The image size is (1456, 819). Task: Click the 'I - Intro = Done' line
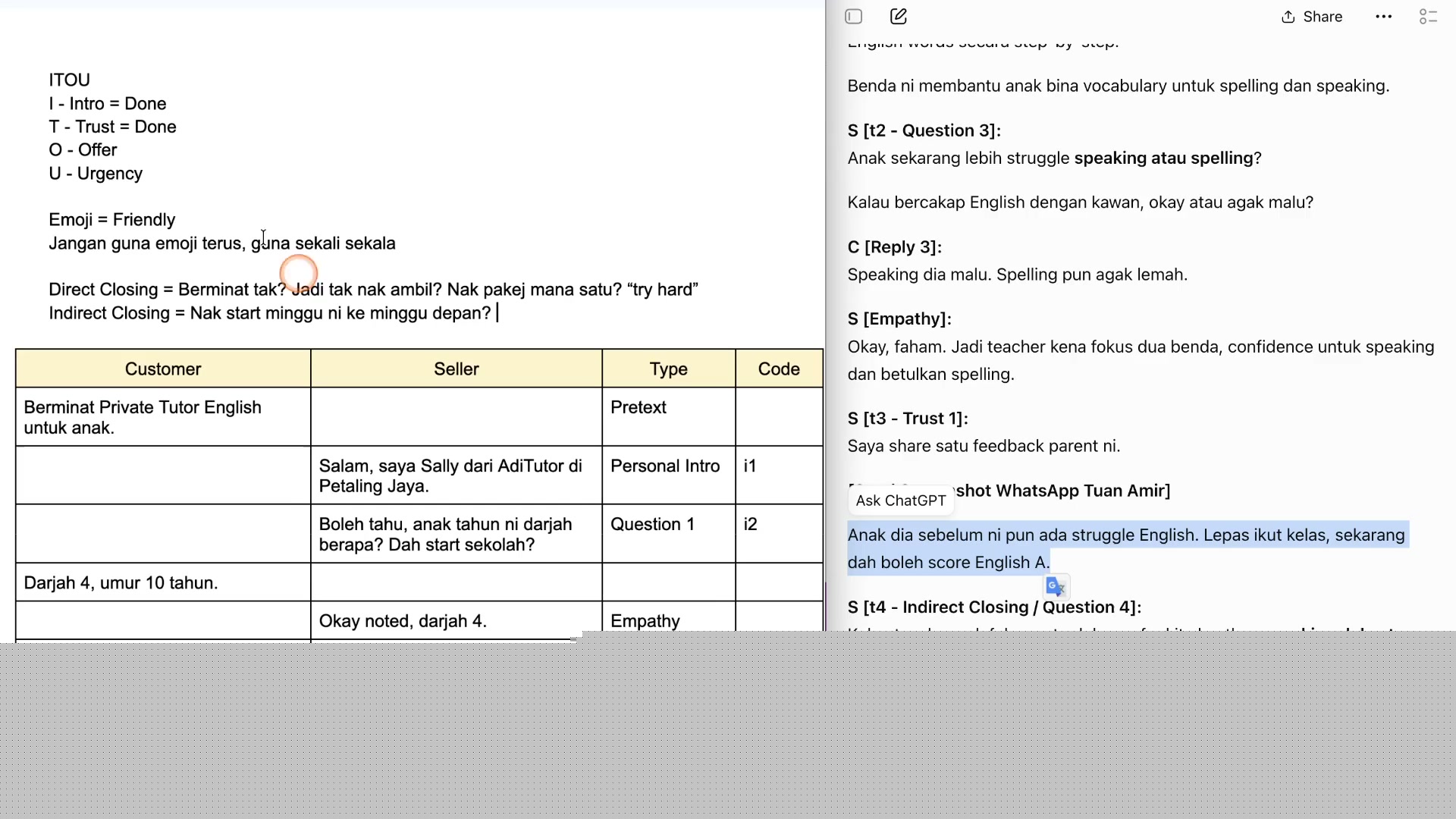click(x=108, y=103)
